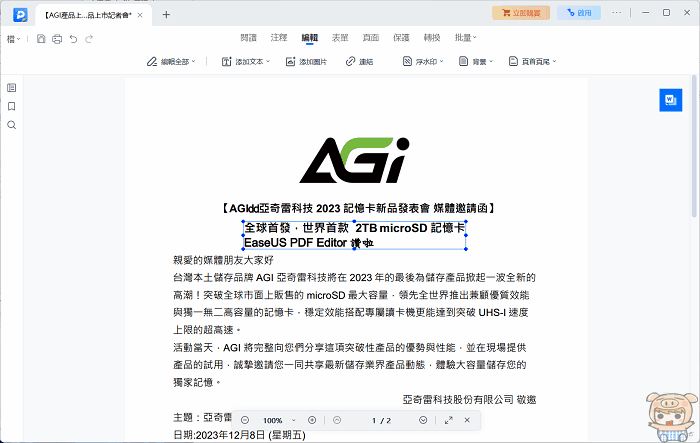This screenshot has height=443, width=700.
Task: Expand the 編輯全部 dropdown arrow
Action: point(194,62)
